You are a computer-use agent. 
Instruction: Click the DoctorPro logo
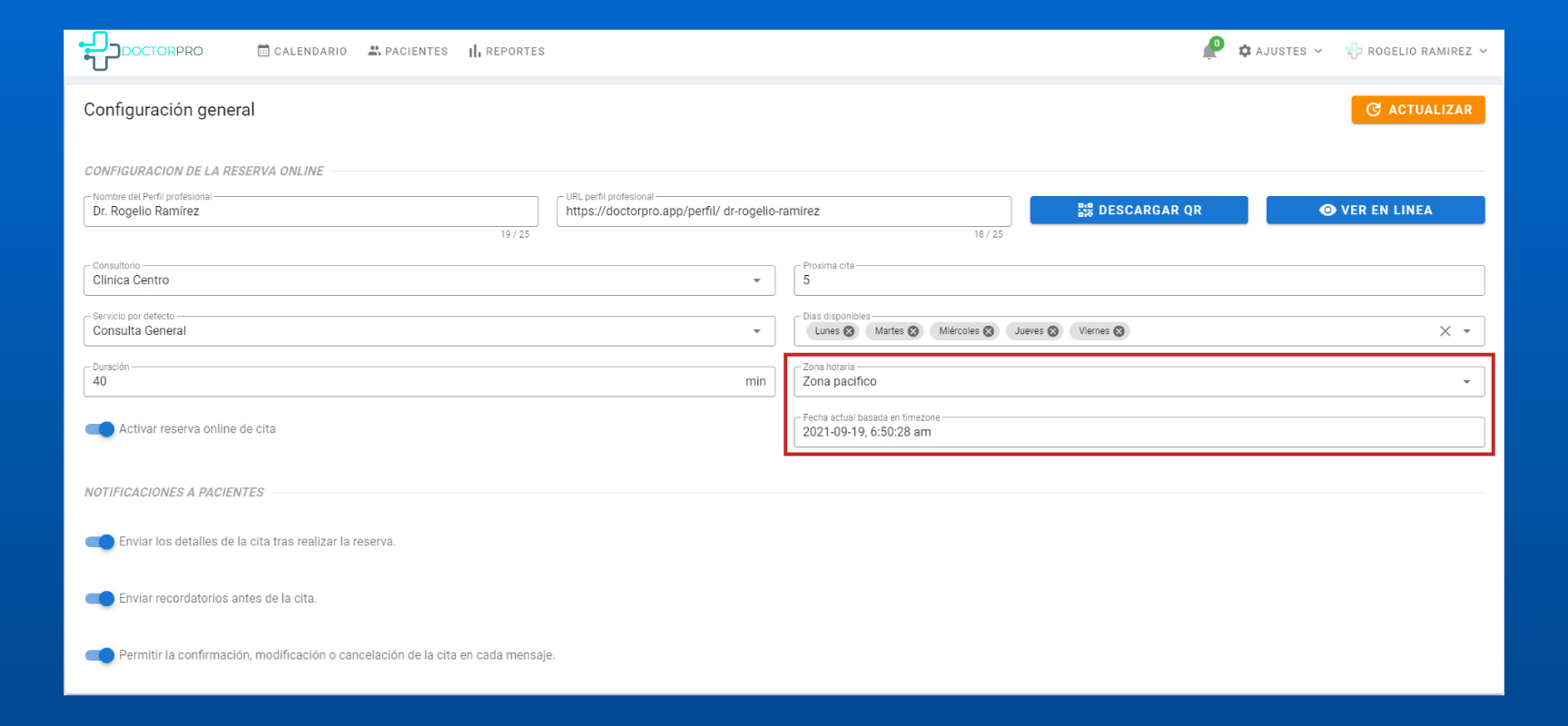pos(142,51)
